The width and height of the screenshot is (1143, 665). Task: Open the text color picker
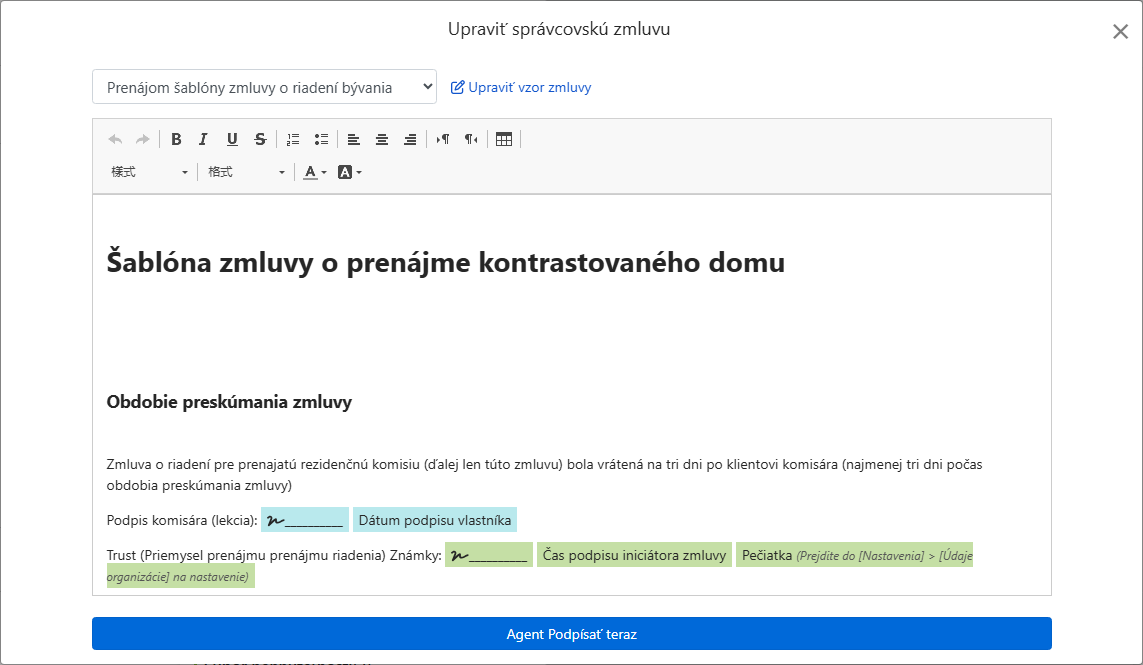point(315,172)
